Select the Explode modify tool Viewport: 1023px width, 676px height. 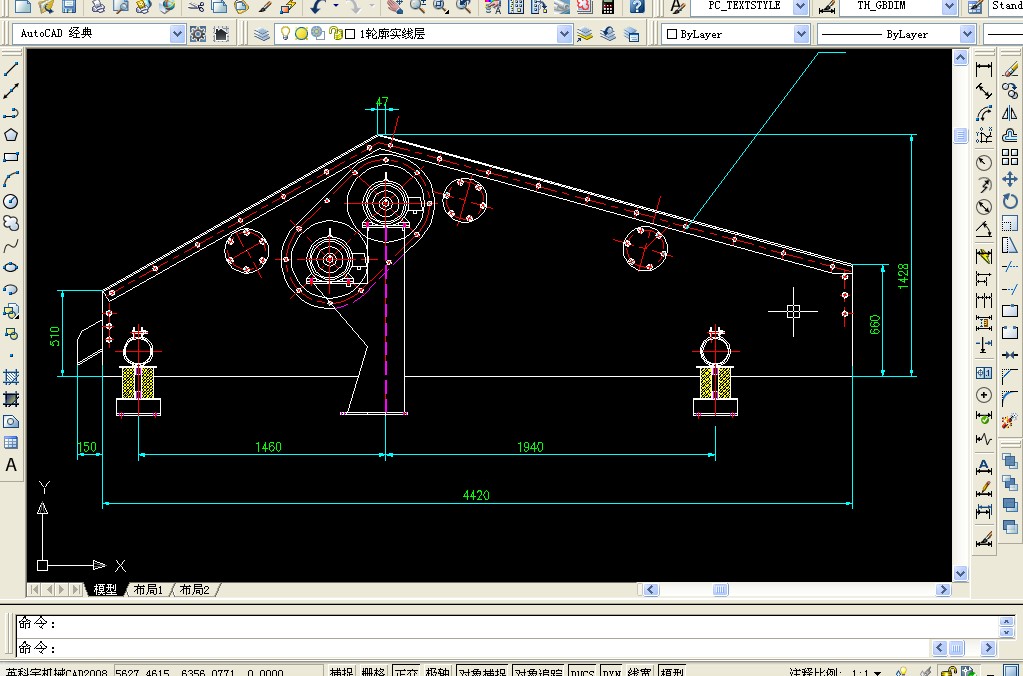pyautogui.click(x=1010, y=421)
